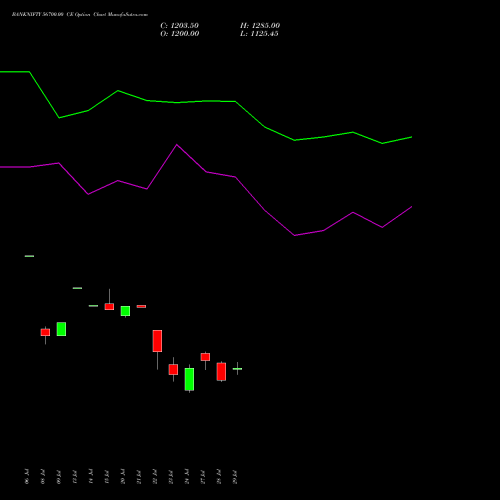The image size is (500, 500).
Task: Click the 22 Jul date axis label
Action: pos(155,476)
